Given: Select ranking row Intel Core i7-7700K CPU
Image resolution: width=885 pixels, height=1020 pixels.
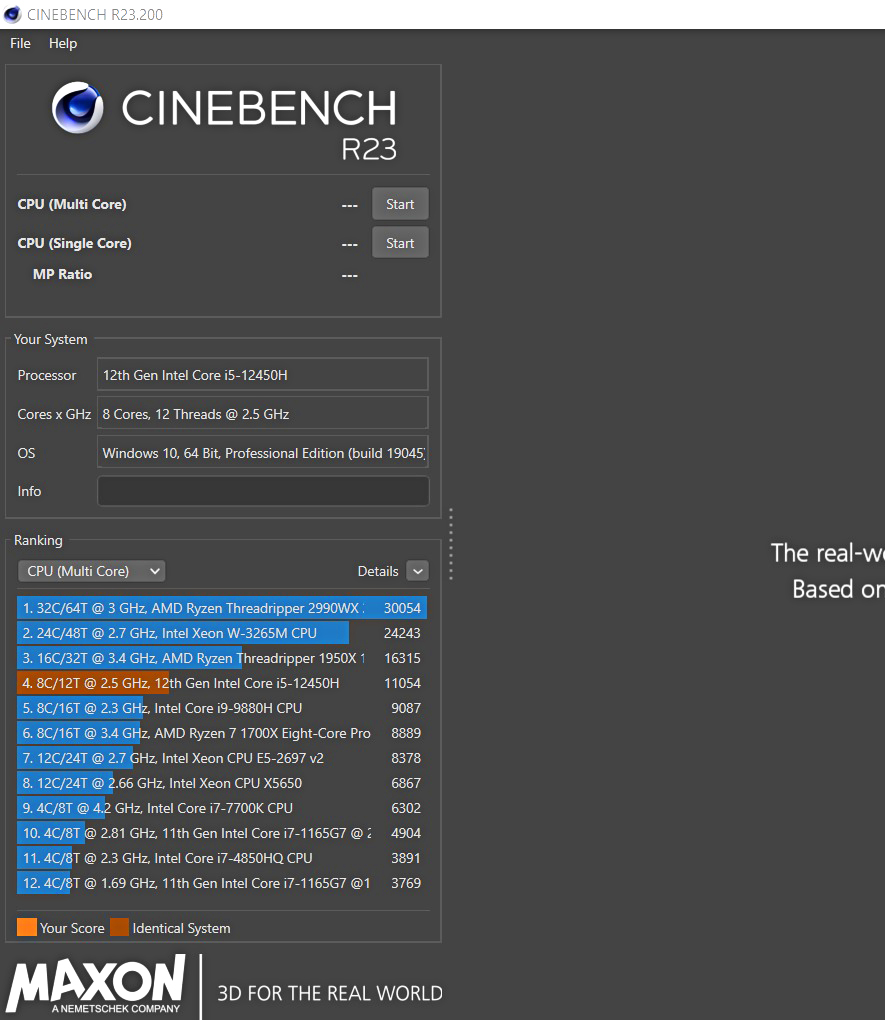Looking at the screenshot, I should click(222, 808).
